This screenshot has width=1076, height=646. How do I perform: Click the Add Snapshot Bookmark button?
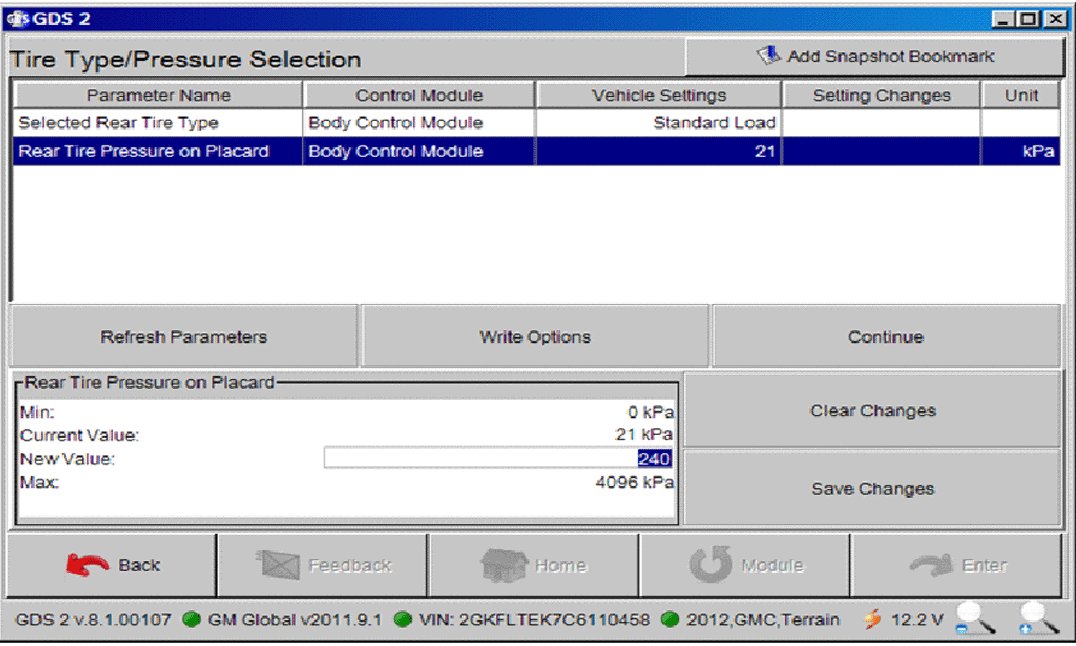tap(874, 57)
